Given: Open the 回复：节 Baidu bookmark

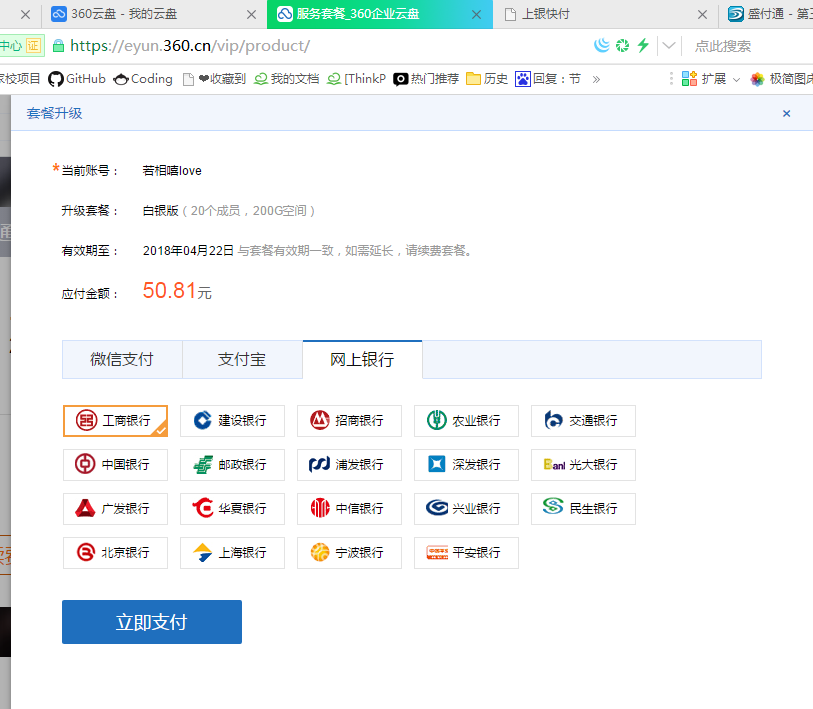Looking at the screenshot, I should click(548, 79).
